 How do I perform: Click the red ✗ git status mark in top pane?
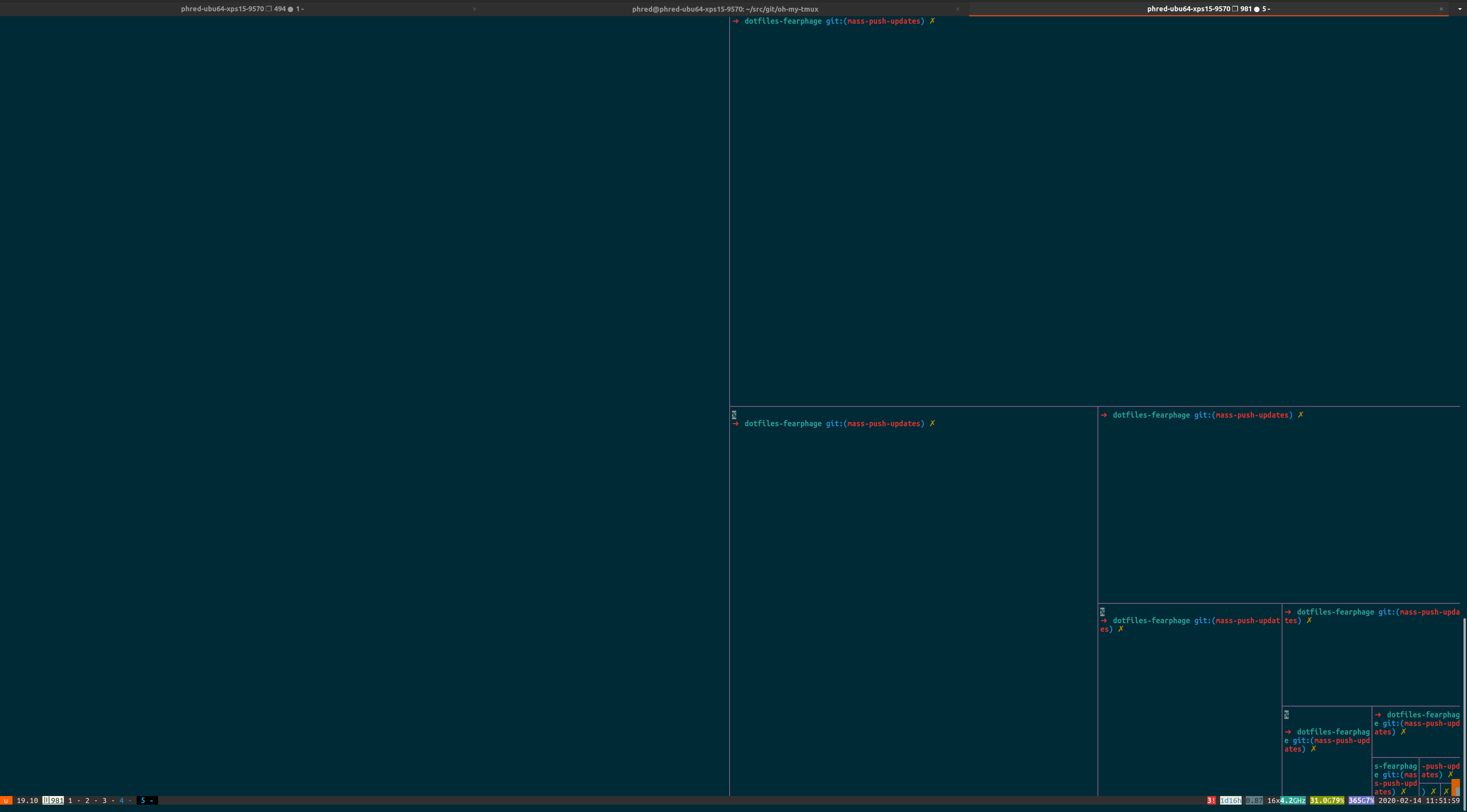tap(933, 21)
